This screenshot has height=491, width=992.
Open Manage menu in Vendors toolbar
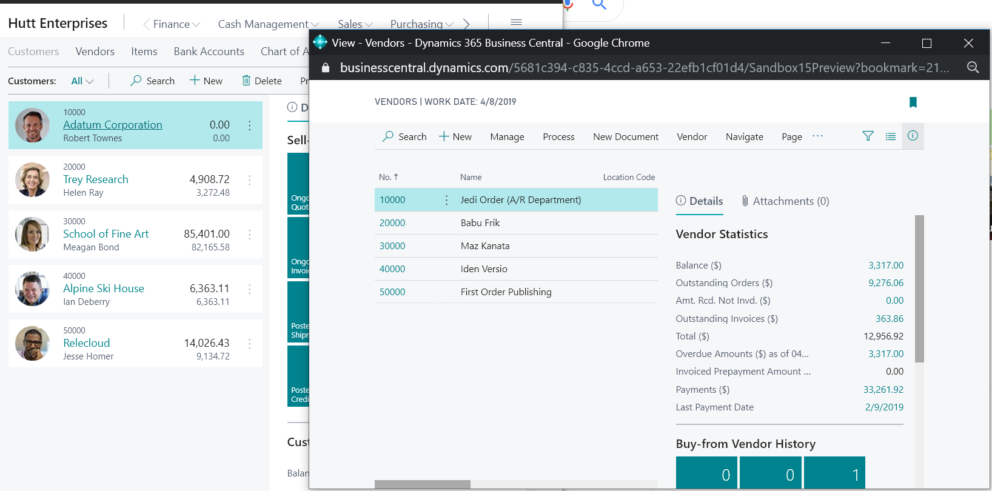[x=507, y=137]
